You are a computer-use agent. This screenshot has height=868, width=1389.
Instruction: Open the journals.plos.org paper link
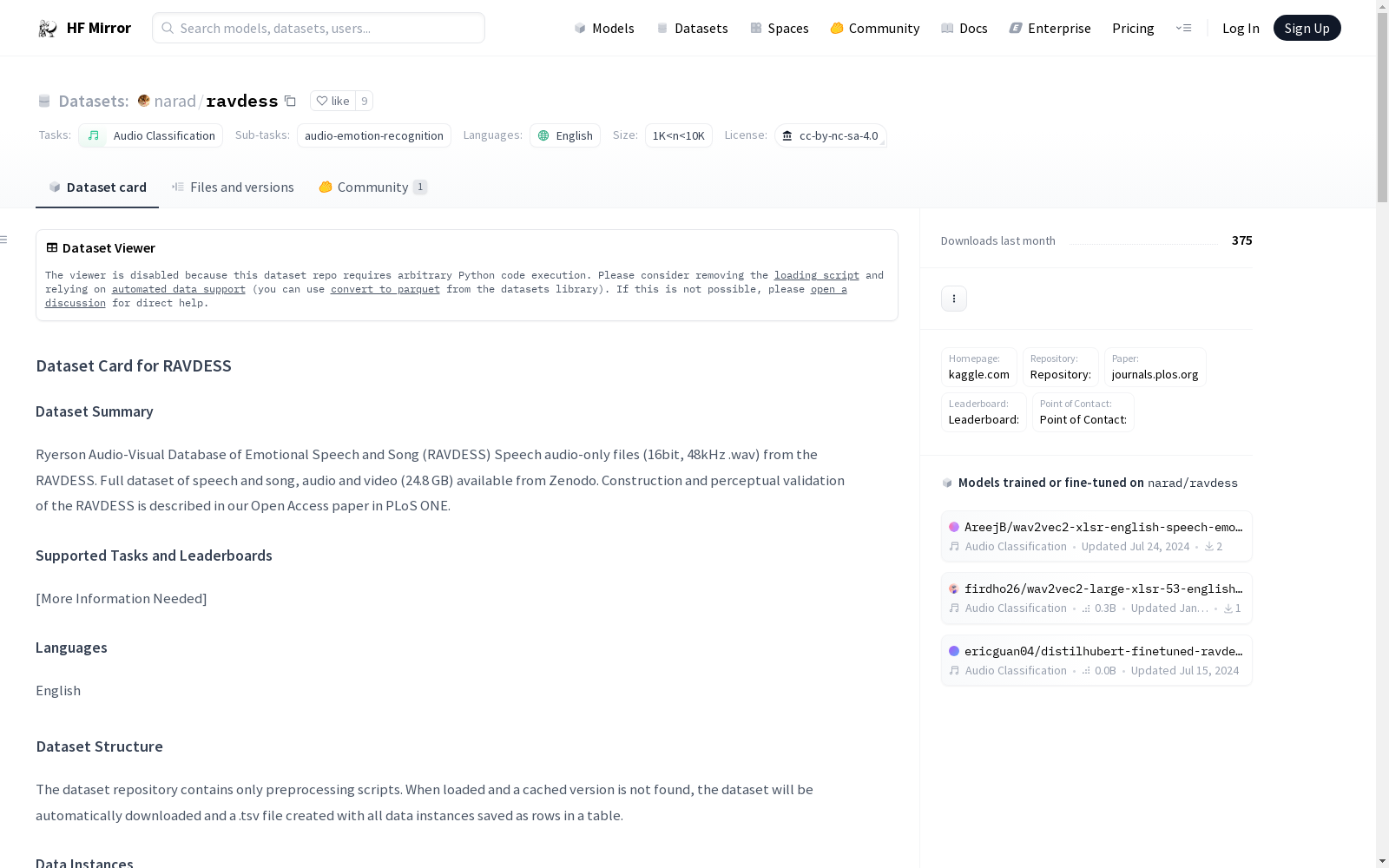tap(1155, 367)
